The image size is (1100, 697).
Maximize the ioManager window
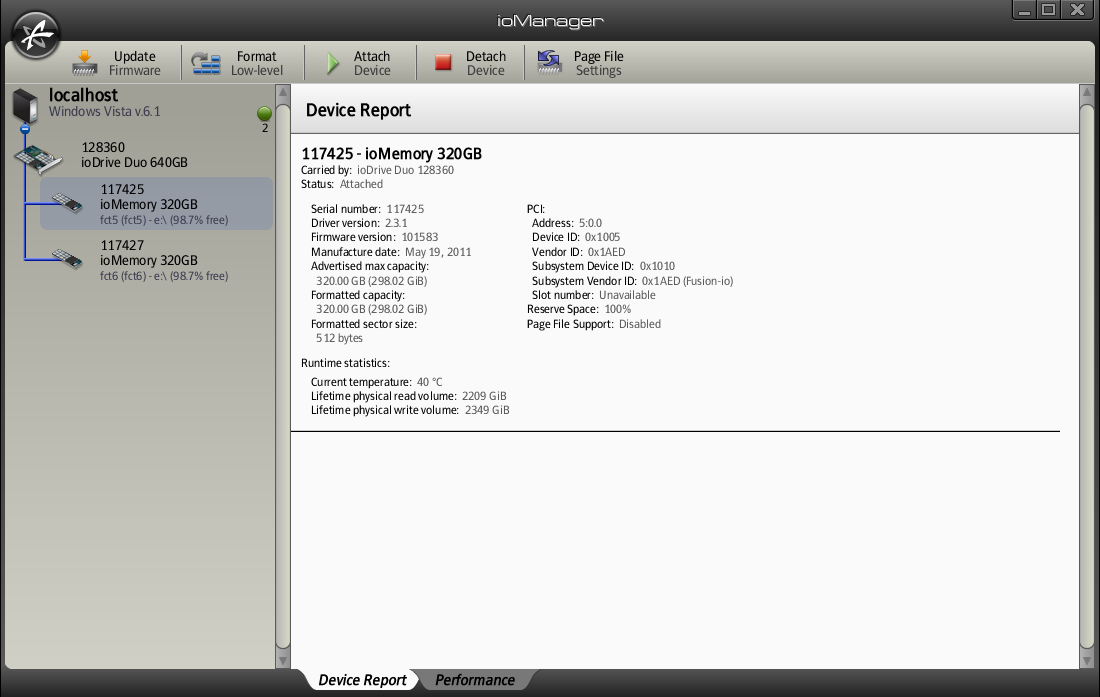1048,10
